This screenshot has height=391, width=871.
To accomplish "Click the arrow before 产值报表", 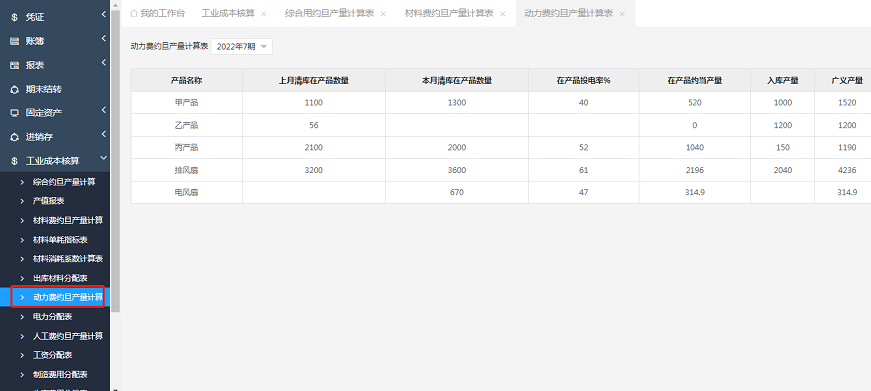I will (x=22, y=200).
